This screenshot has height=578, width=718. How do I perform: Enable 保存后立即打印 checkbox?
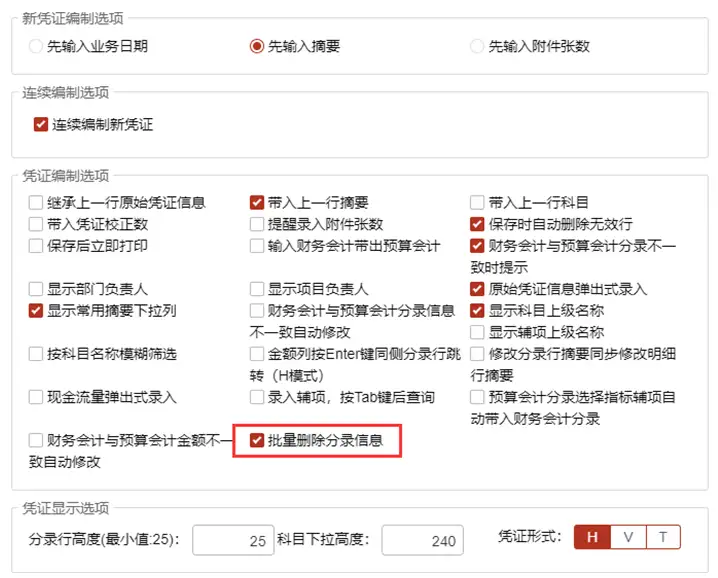tap(36, 246)
